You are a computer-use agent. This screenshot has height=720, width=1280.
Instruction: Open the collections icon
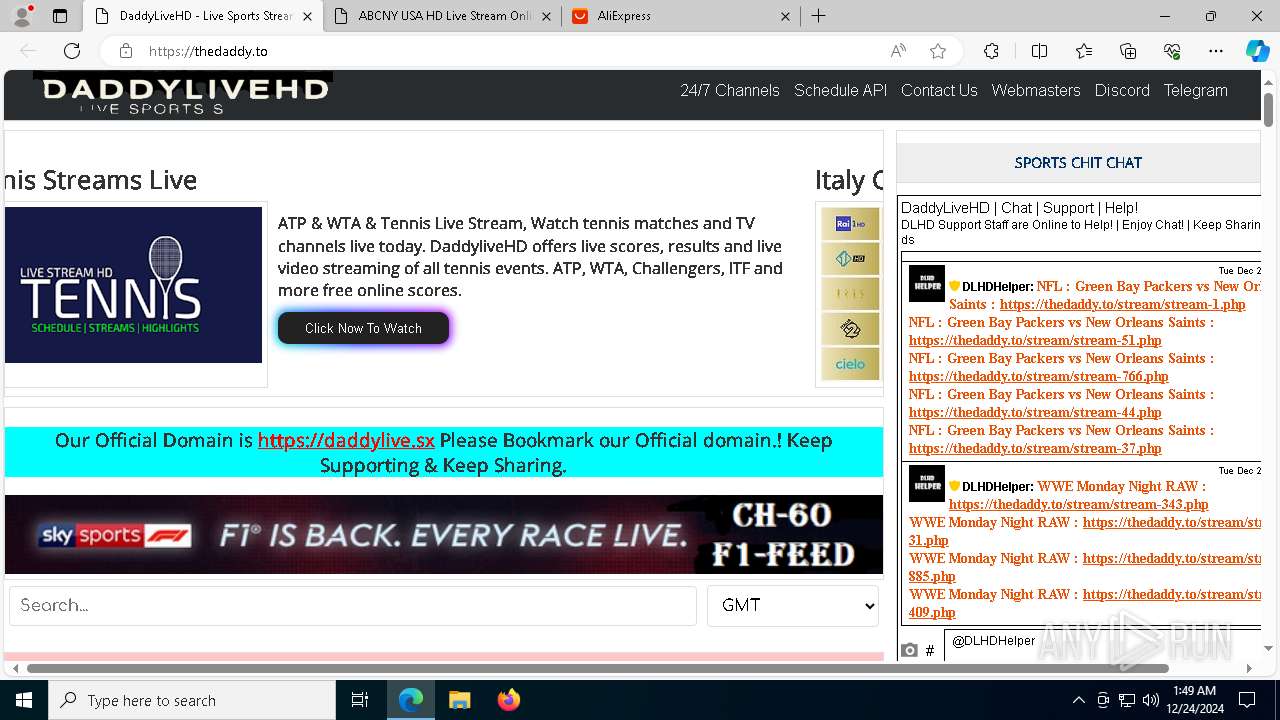(1128, 51)
